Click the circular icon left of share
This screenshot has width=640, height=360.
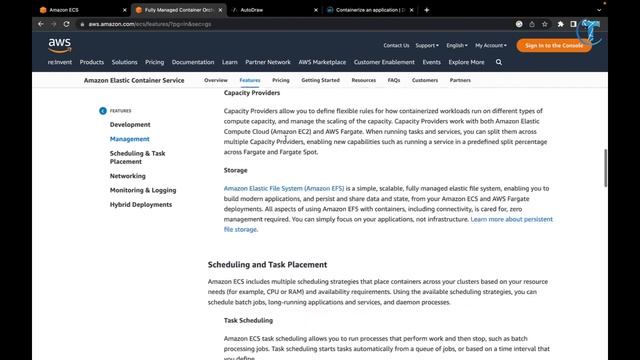(x=519, y=24)
